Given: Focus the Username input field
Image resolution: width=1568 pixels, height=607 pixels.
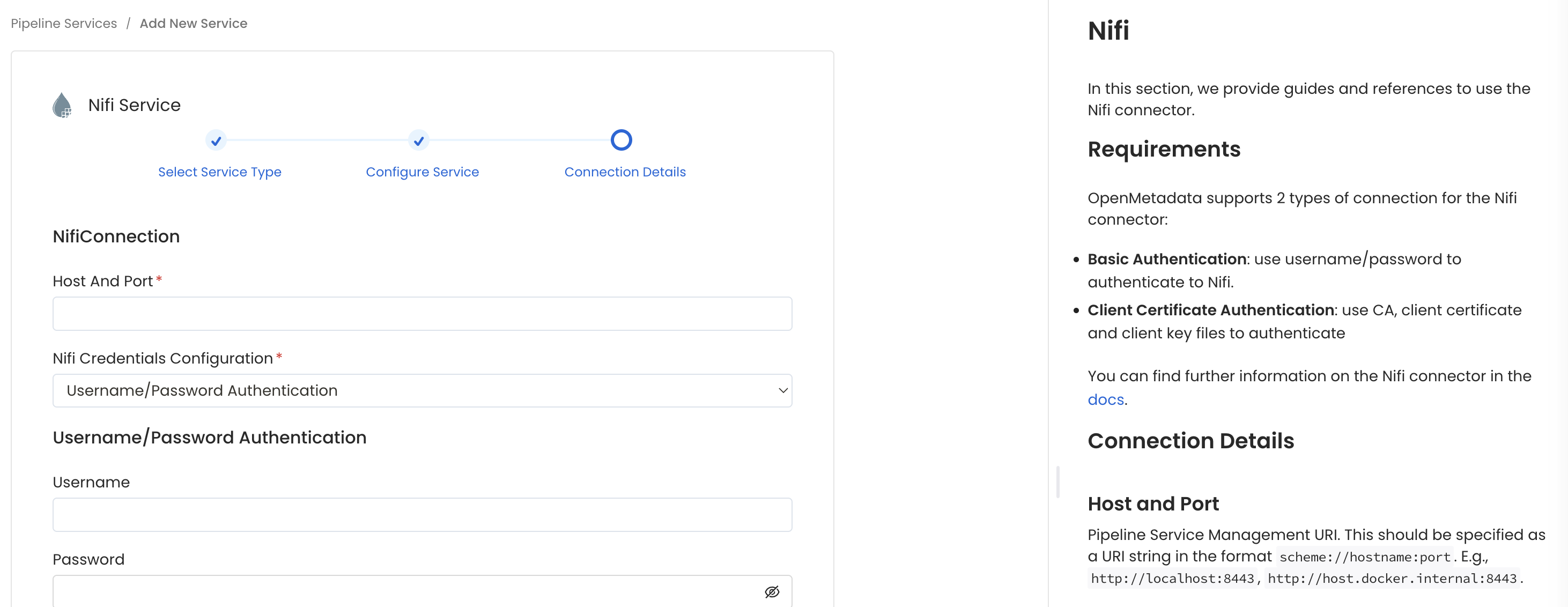Looking at the screenshot, I should (423, 514).
